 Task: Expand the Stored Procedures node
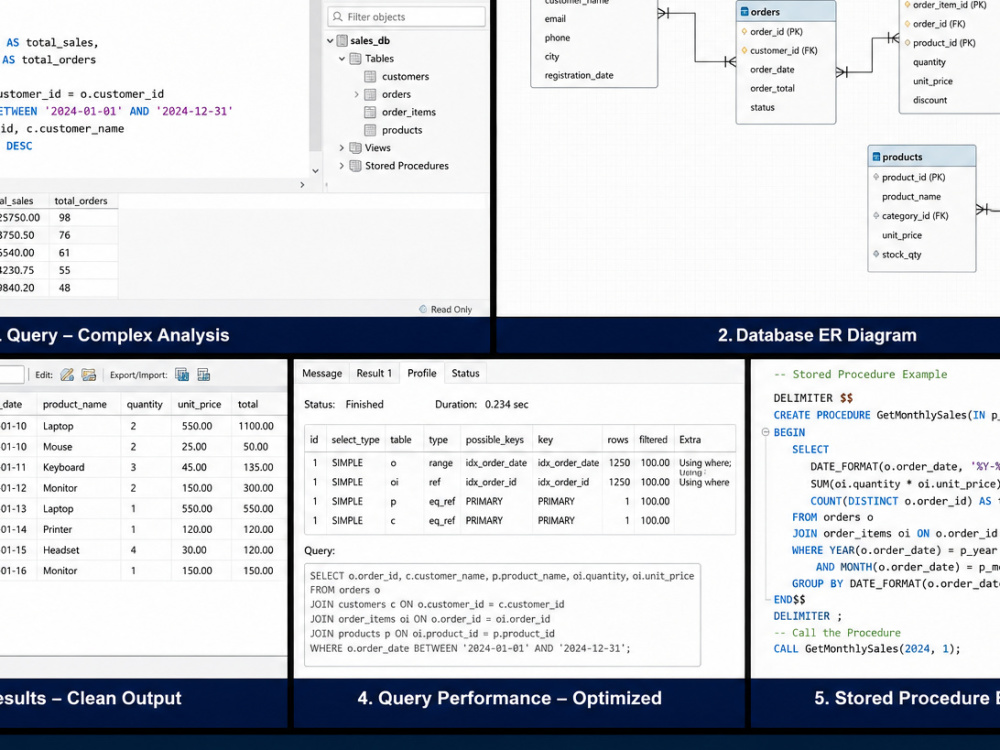[342, 166]
